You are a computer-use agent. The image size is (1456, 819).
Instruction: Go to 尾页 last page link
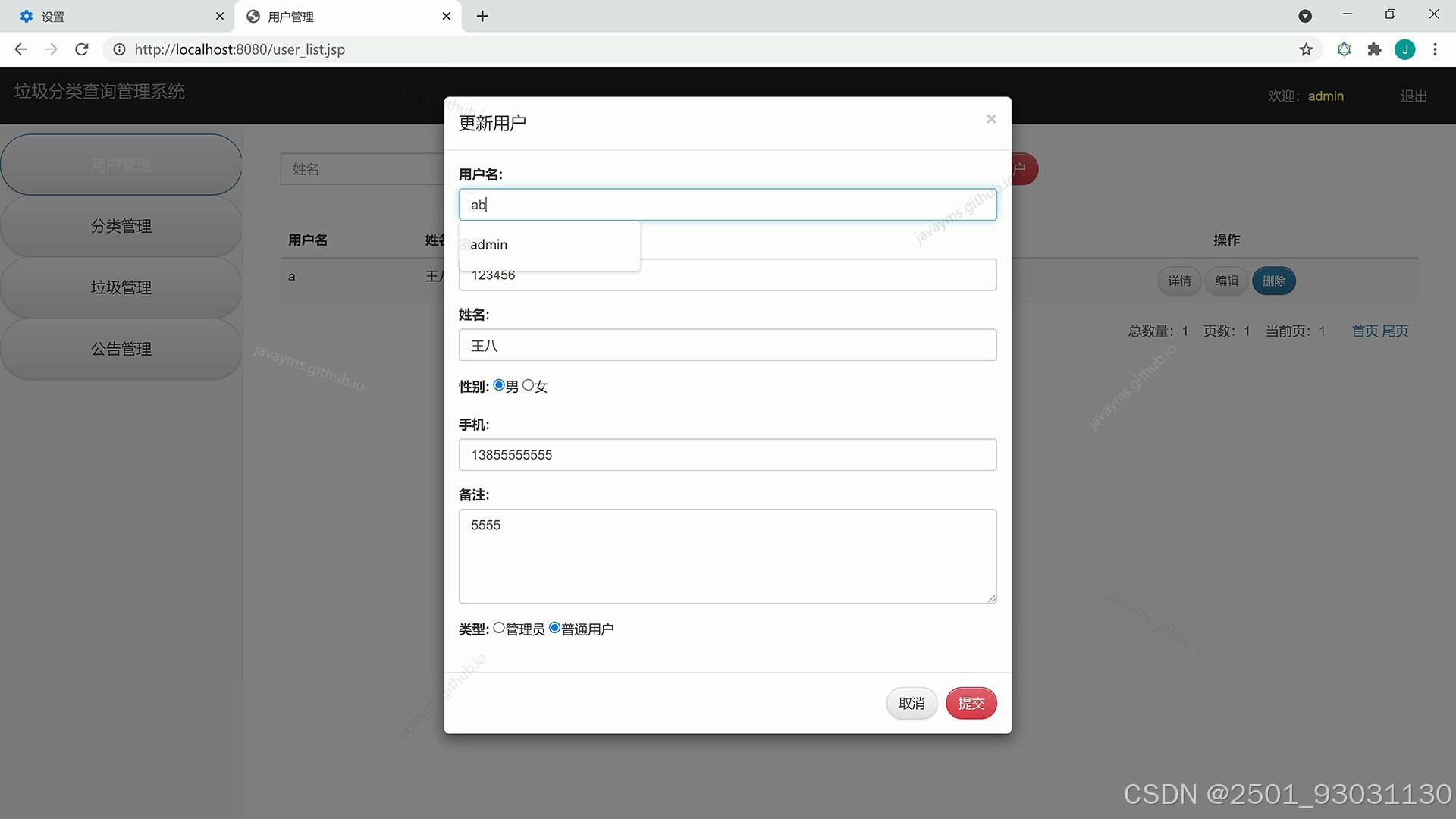[1395, 331]
